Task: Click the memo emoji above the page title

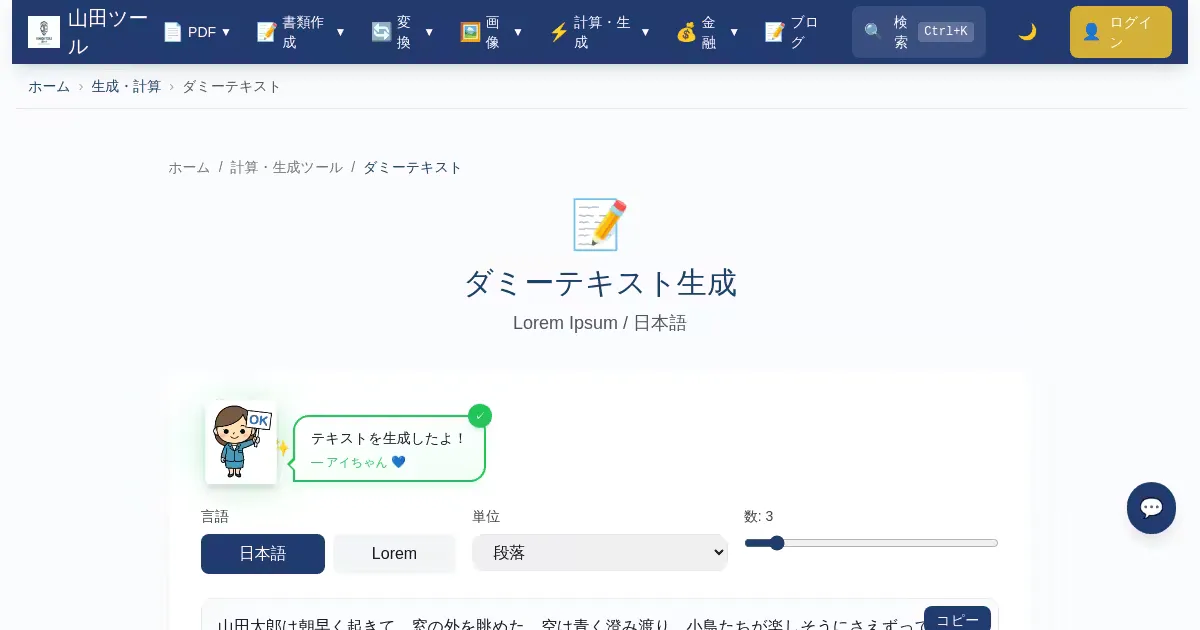Action: pyautogui.click(x=599, y=224)
